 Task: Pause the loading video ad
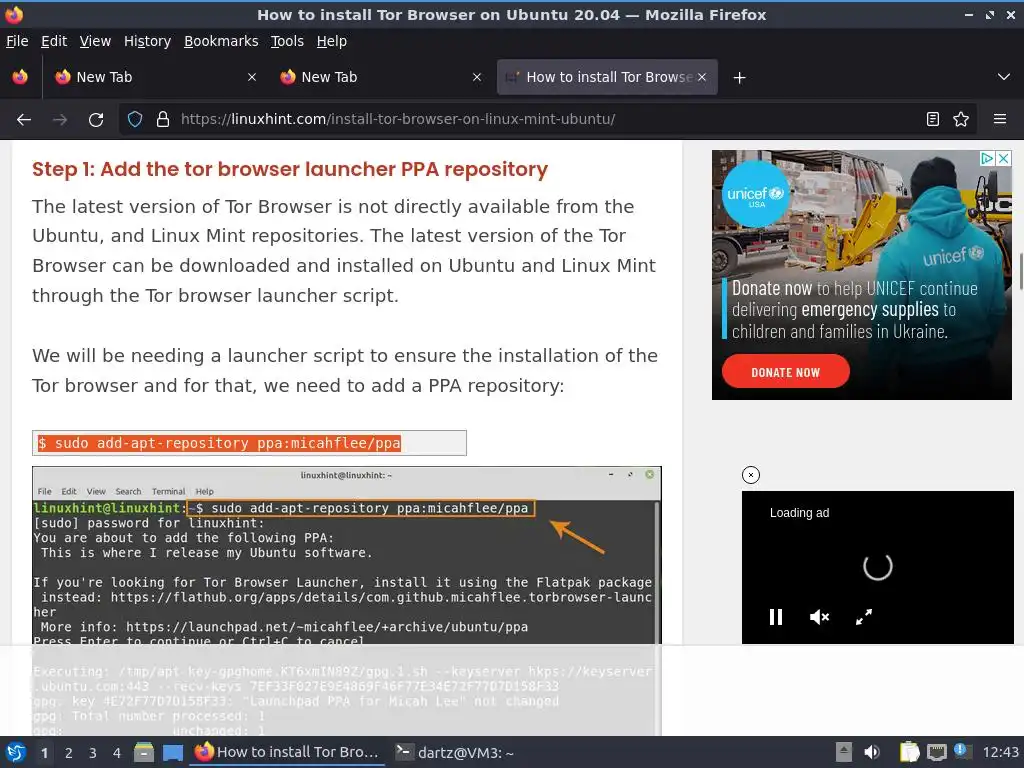point(776,617)
